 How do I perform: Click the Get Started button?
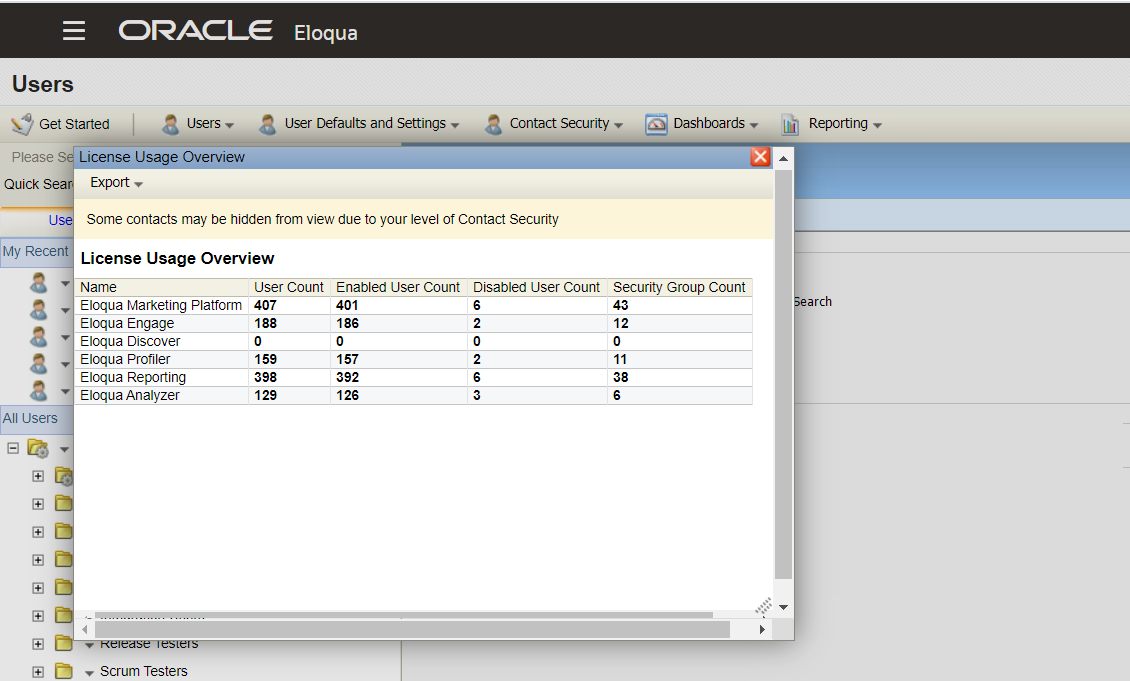pyautogui.click(x=61, y=124)
